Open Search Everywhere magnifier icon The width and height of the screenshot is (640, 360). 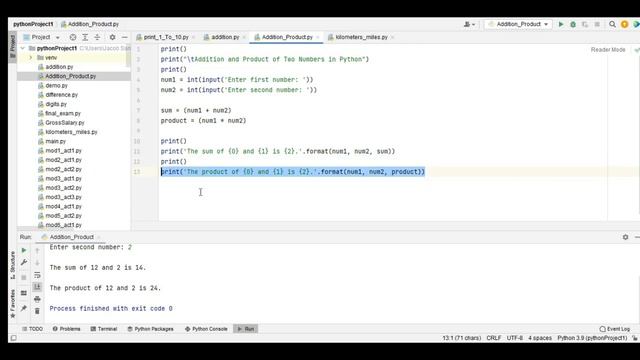click(x=612, y=24)
